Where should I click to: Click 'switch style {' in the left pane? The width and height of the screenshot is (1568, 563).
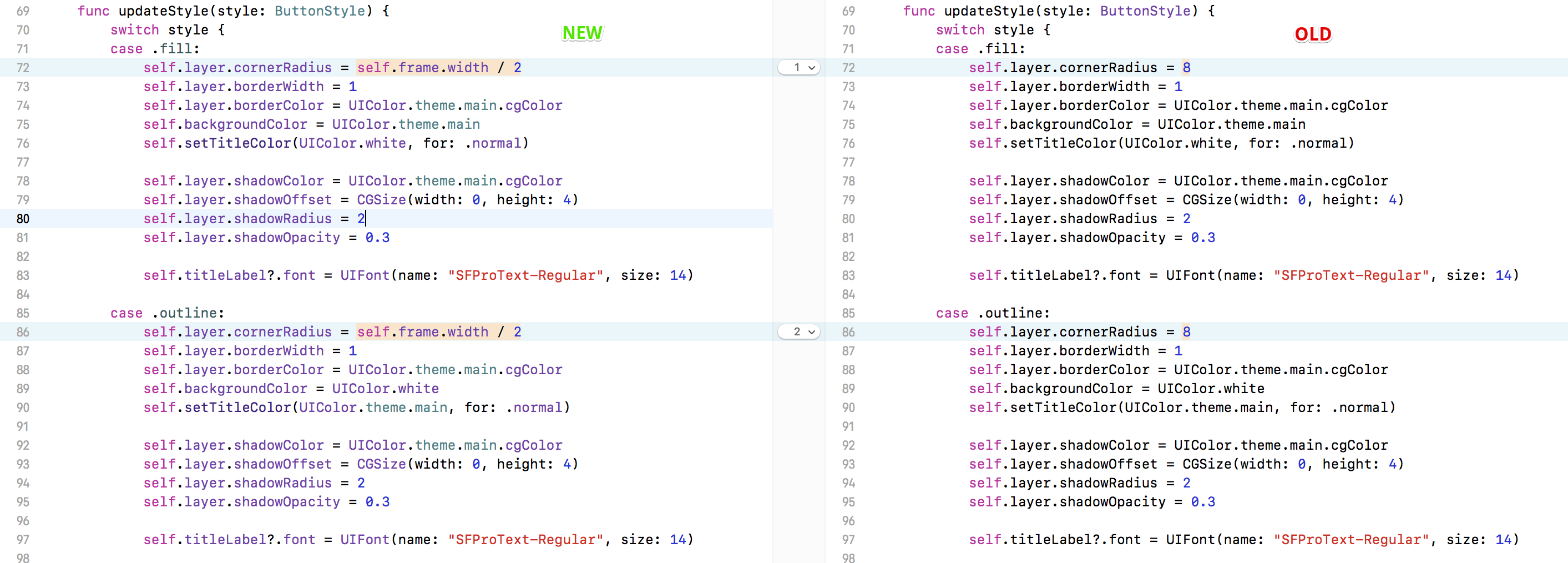[168, 30]
